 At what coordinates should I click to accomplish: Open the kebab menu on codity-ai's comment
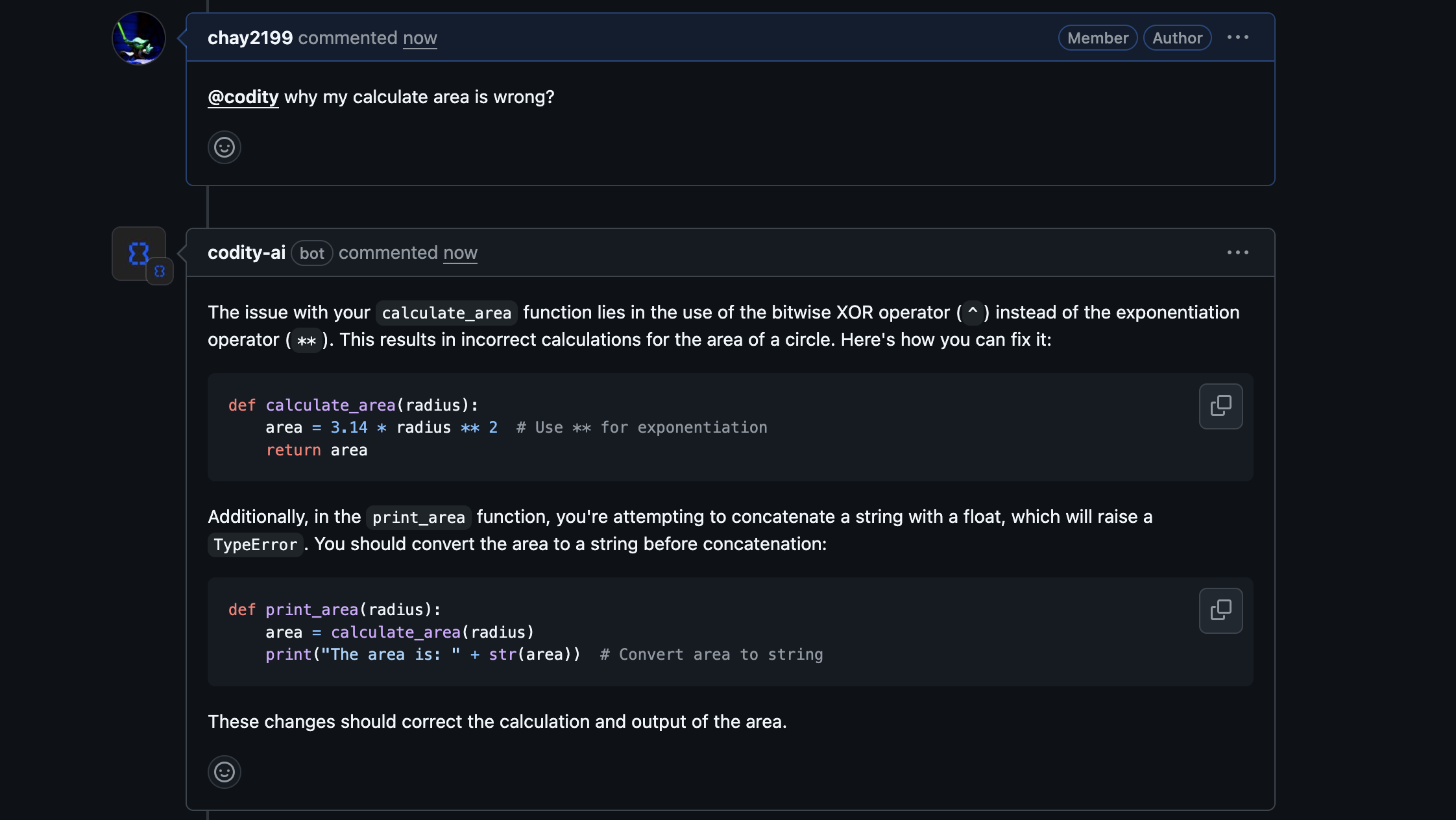1238,252
